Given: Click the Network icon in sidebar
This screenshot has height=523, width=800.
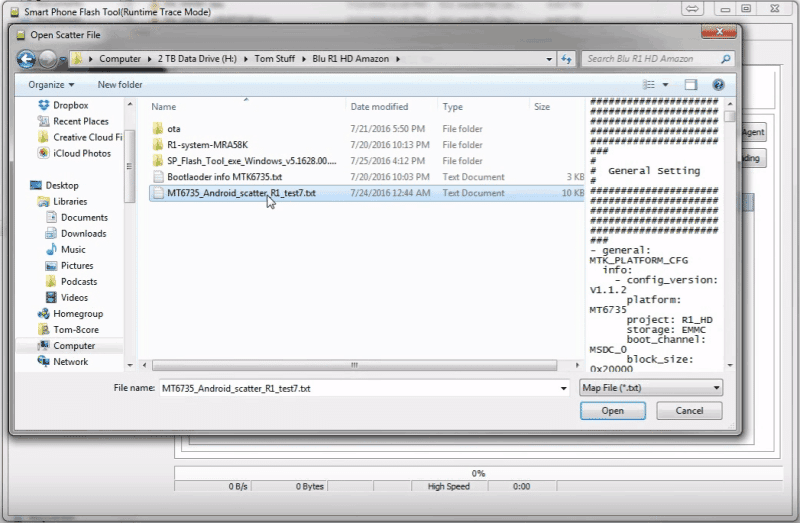Looking at the screenshot, I should 44,362.
